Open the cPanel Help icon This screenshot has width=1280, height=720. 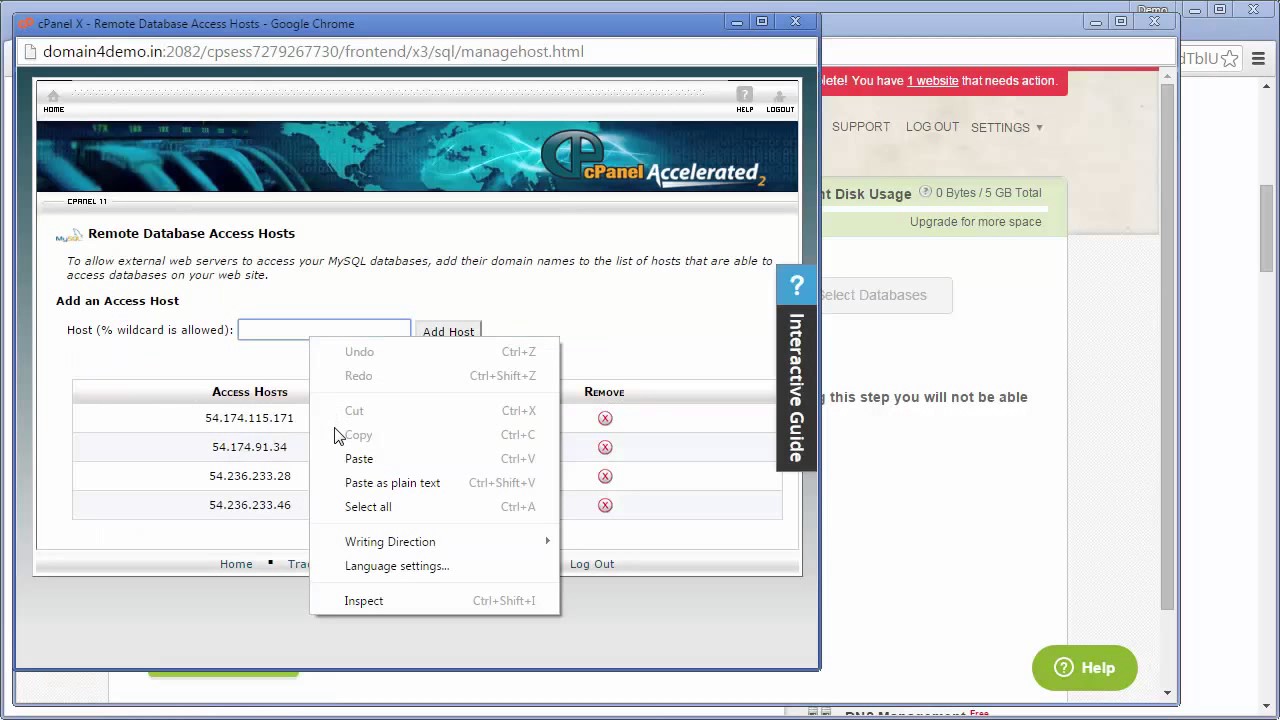[x=744, y=100]
